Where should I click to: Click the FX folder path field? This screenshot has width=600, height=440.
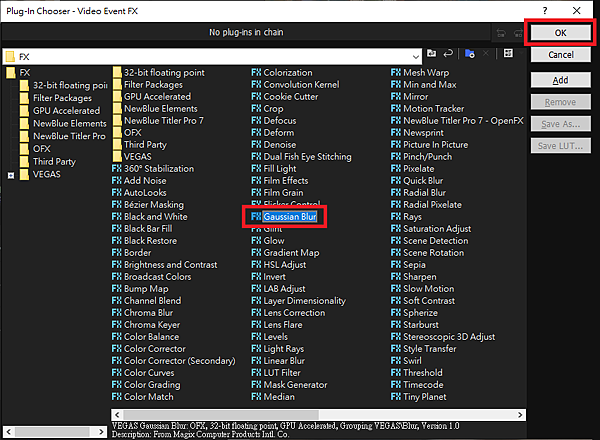coord(212,57)
